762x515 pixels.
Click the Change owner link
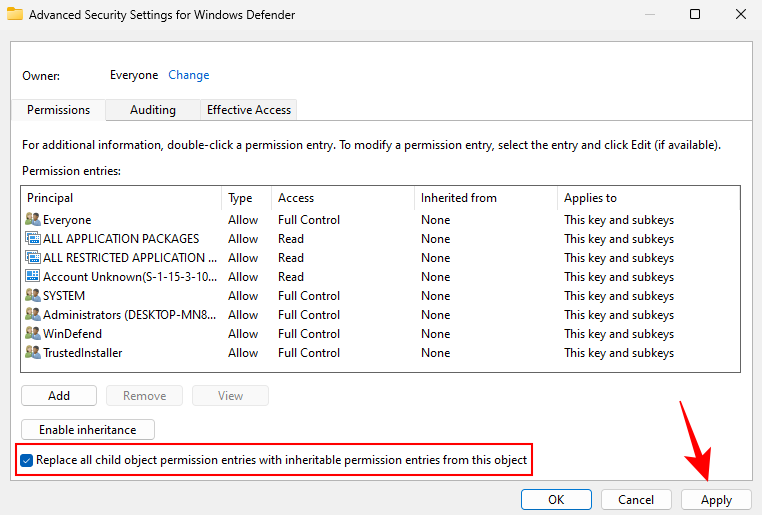coord(189,75)
